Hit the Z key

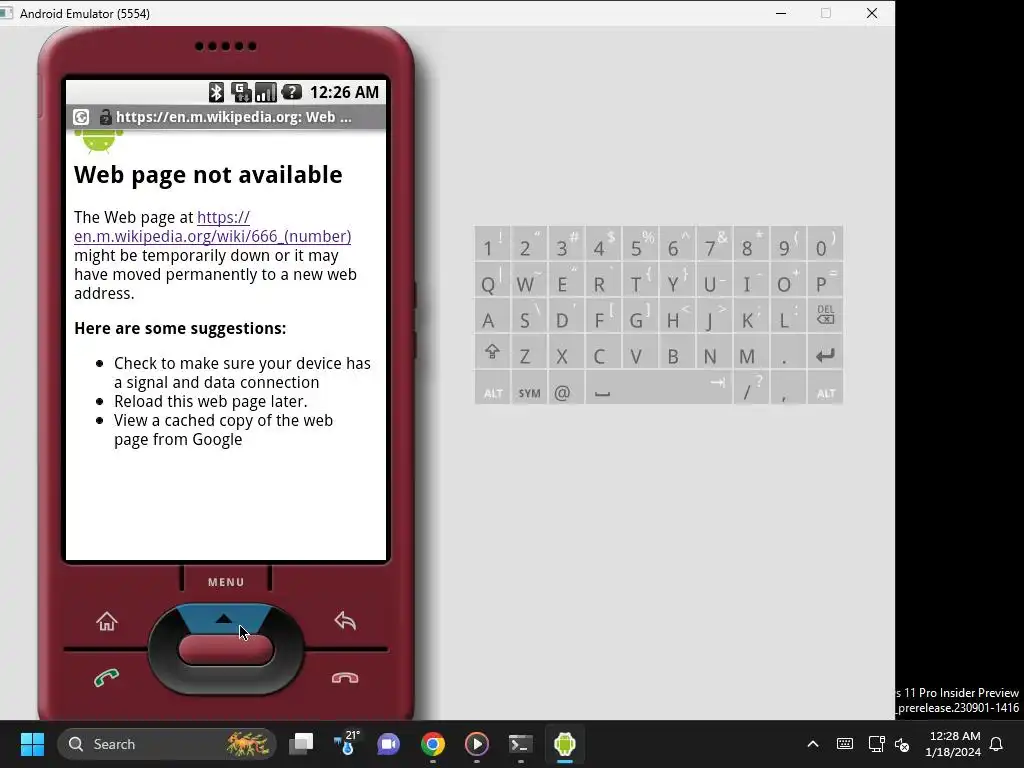pos(530,353)
